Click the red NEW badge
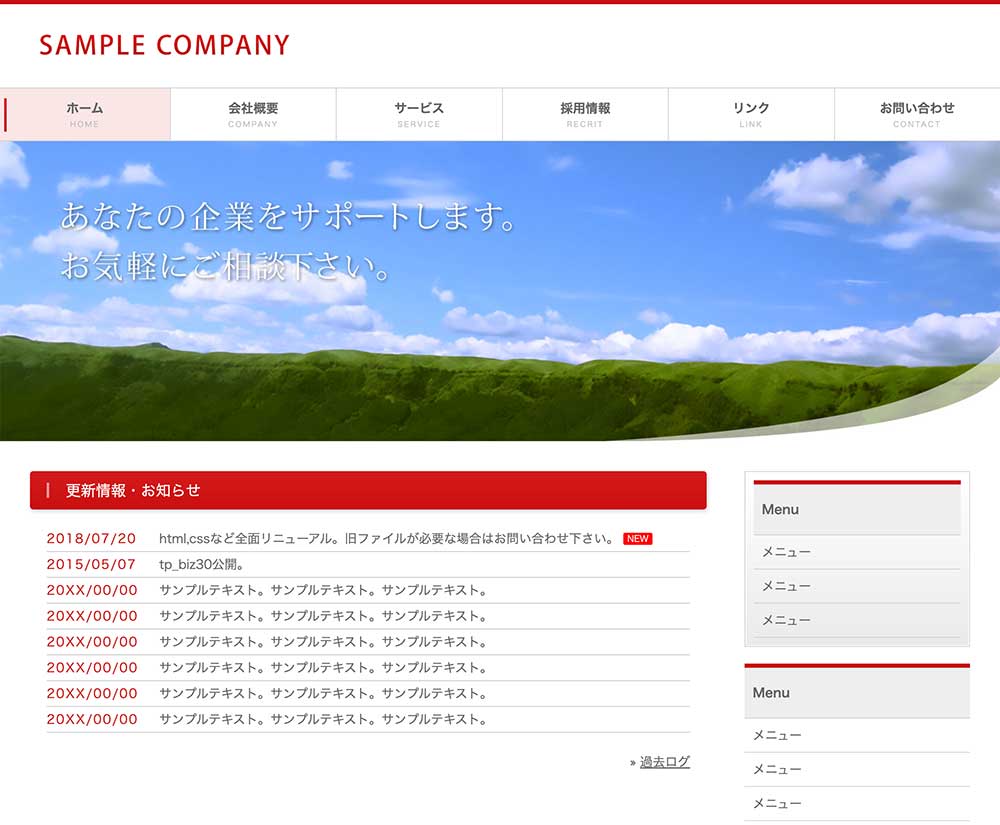This screenshot has width=1000, height=825. coord(637,539)
